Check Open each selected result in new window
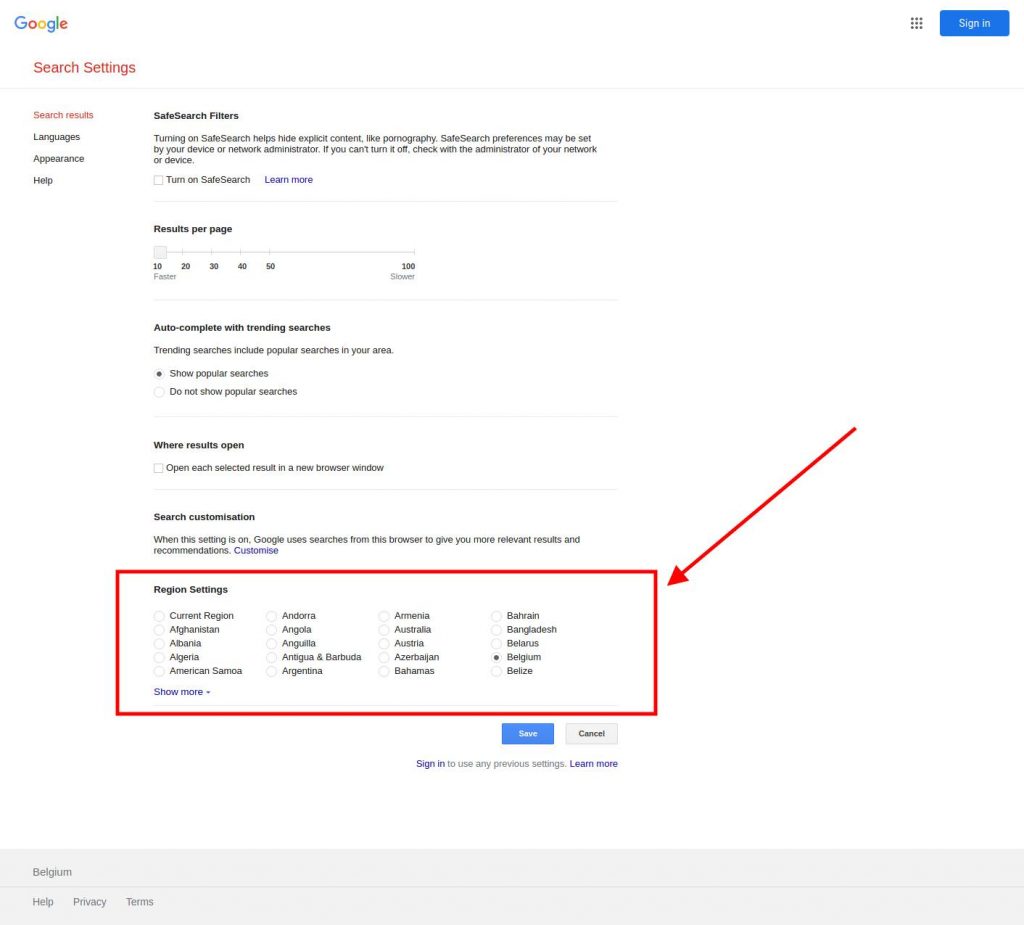Viewport: 1024px width, 925px height. point(158,468)
